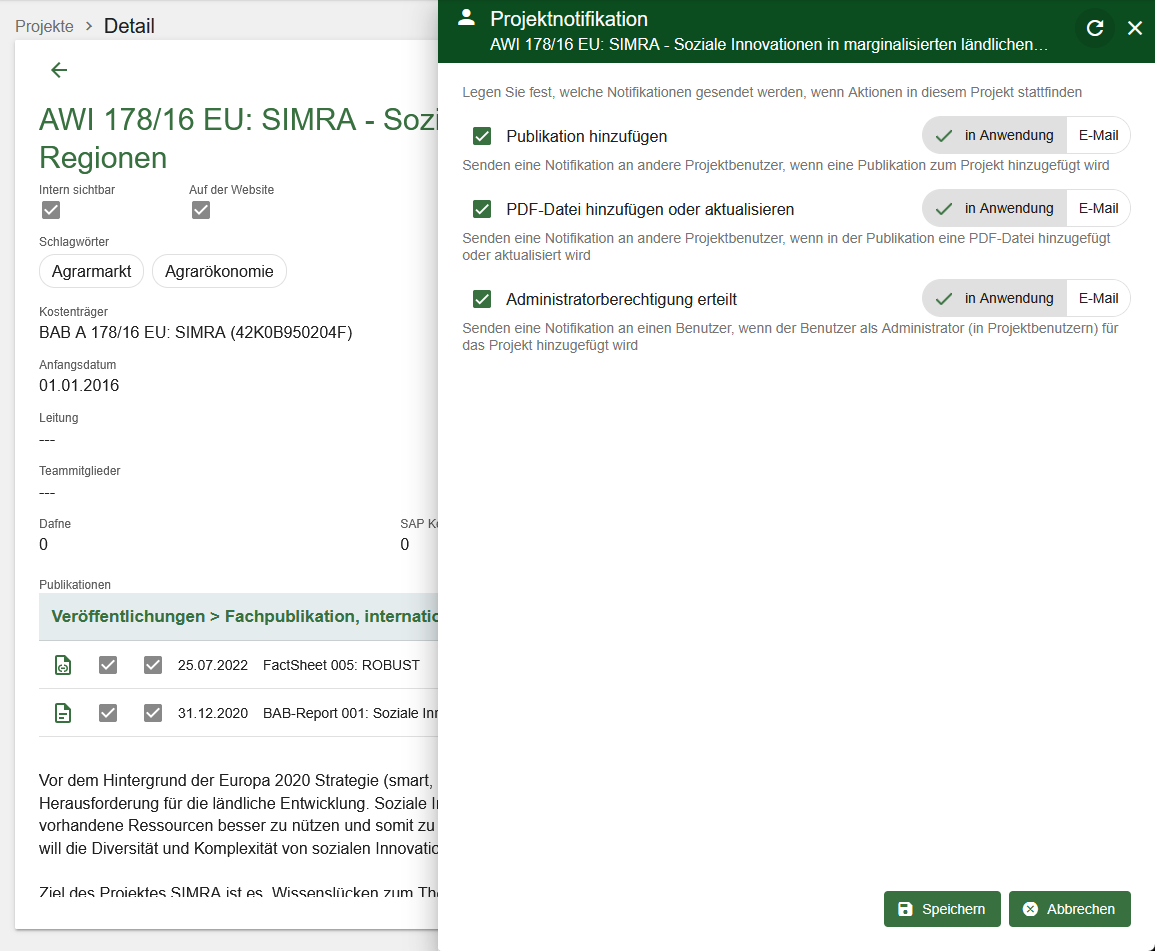Click Anfangsdatum value 01.01.2016
The height and width of the screenshot is (951, 1155).
[x=79, y=385]
